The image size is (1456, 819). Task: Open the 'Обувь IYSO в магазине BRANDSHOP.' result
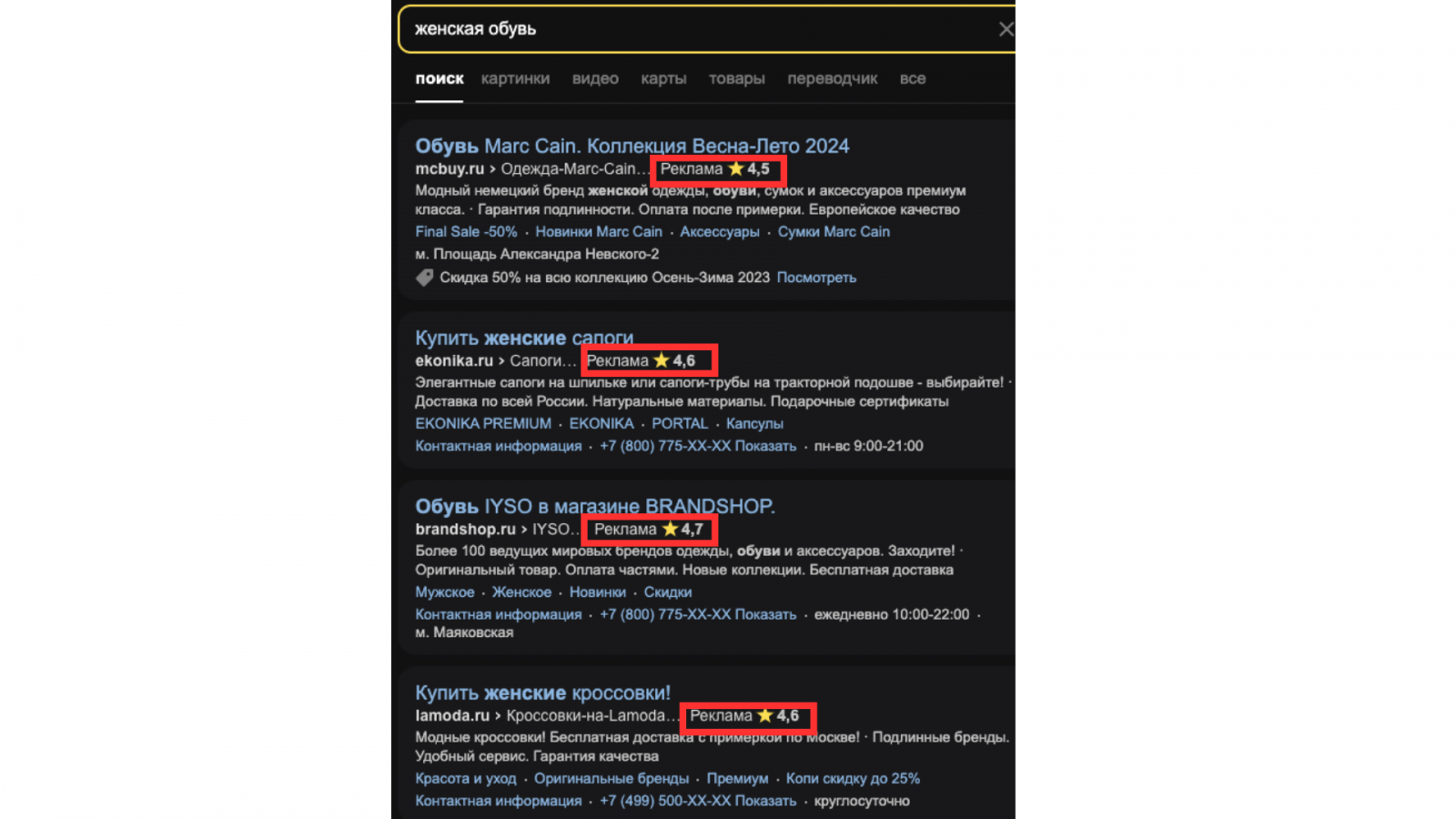click(595, 506)
